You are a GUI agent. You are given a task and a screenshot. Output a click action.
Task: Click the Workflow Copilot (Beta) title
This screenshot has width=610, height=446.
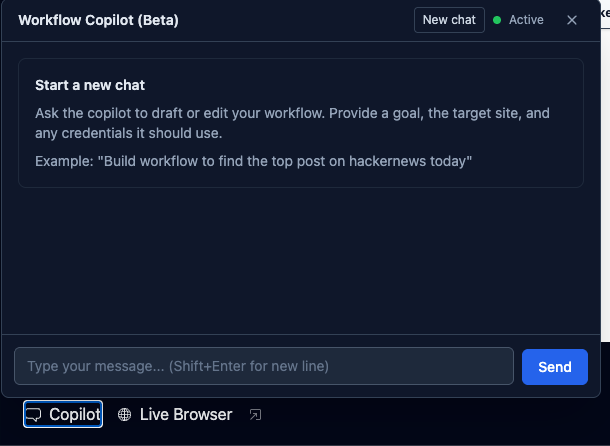98,20
